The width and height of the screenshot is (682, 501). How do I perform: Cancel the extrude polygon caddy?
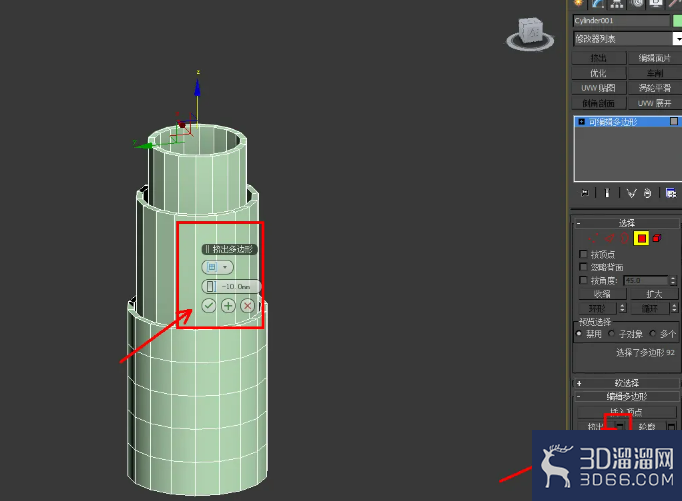248,306
